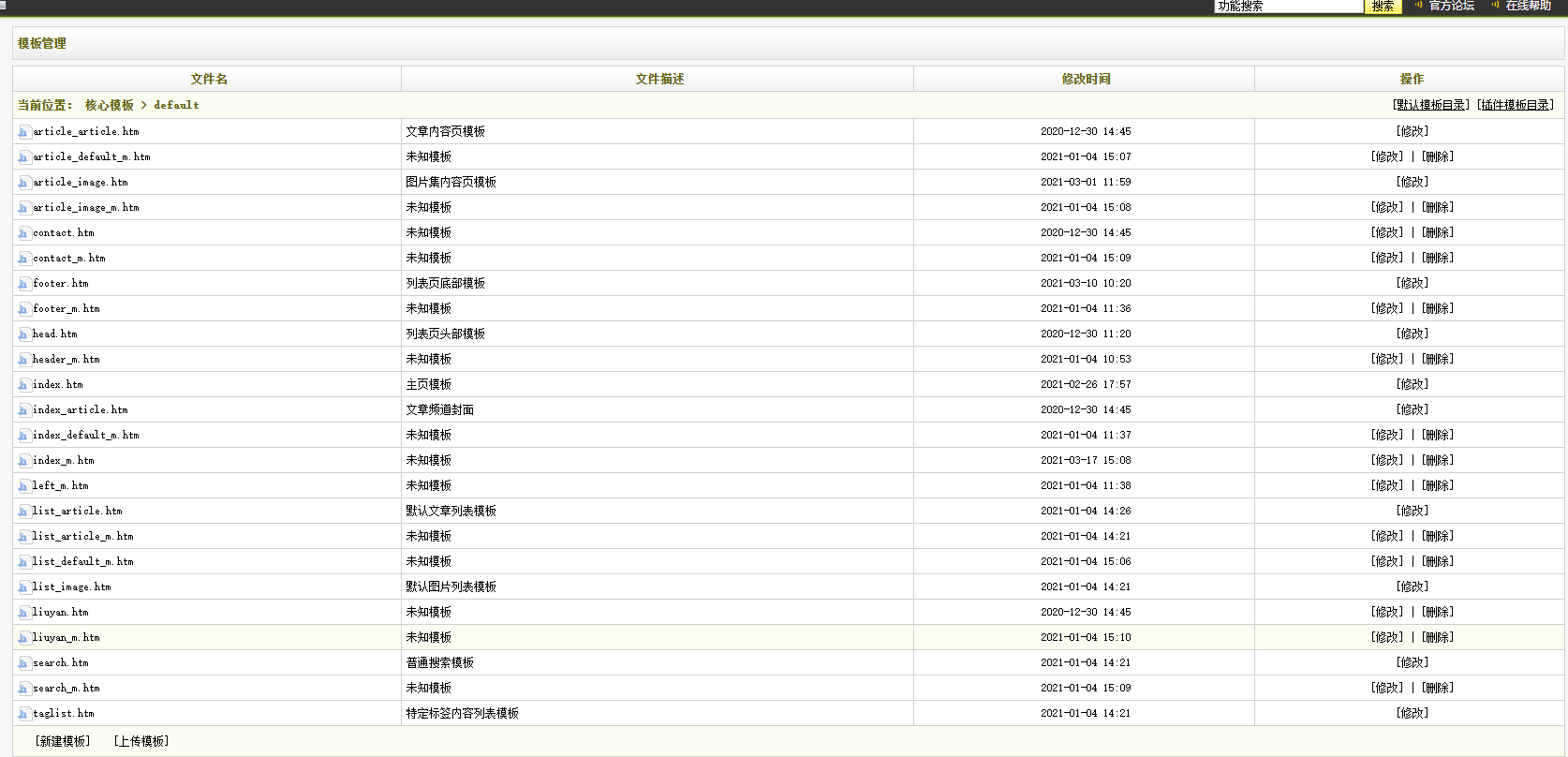Delete the index_m.htm template
Image resolution: width=1568 pixels, height=757 pixels.
(1437, 460)
